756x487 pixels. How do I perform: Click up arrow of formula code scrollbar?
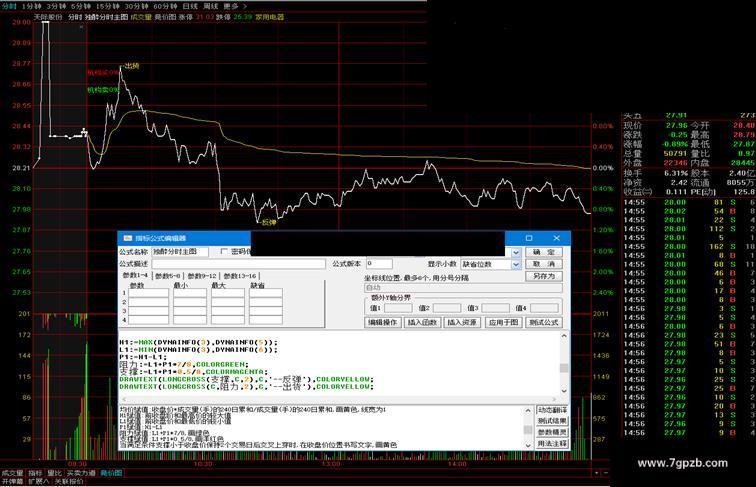(564, 335)
